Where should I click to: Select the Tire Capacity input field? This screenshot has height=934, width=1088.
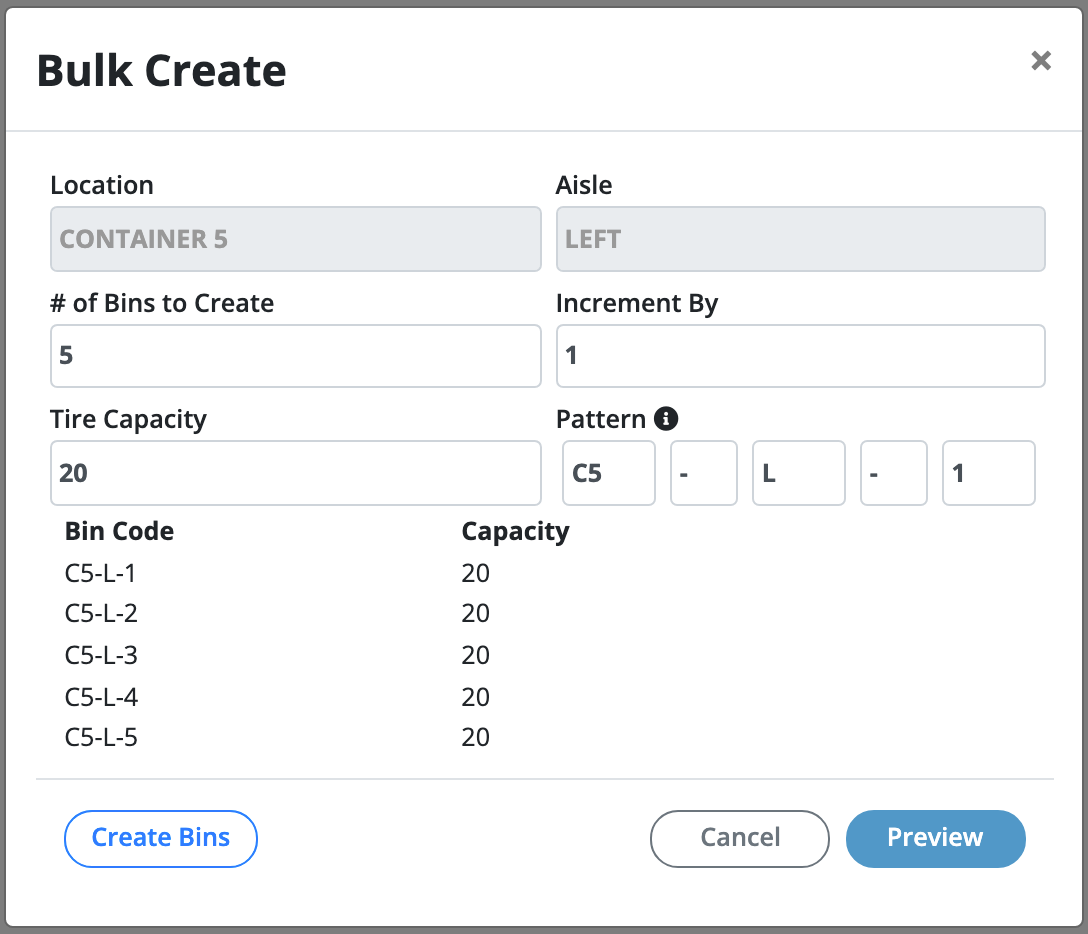point(295,473)
